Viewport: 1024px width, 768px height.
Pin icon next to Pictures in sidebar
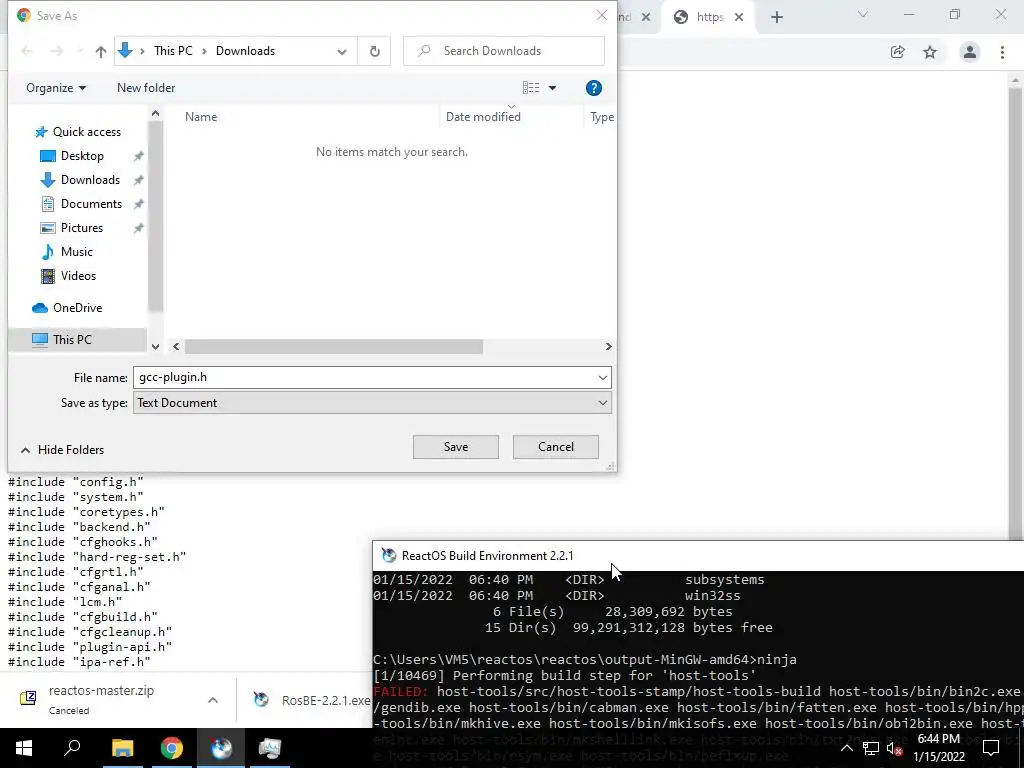(x=138, y=228)
